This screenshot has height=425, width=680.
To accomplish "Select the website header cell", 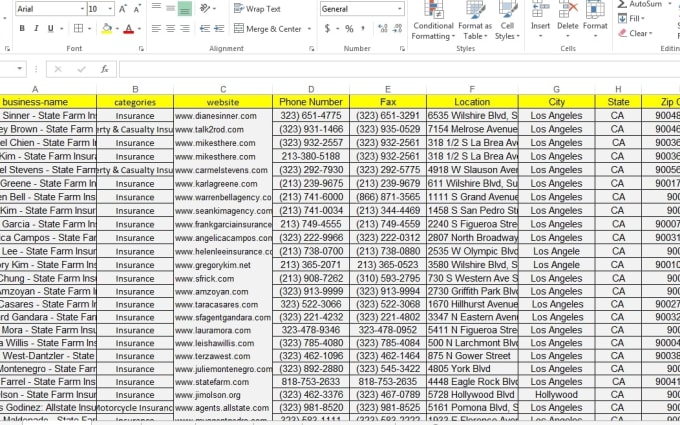I will point(223,102).
